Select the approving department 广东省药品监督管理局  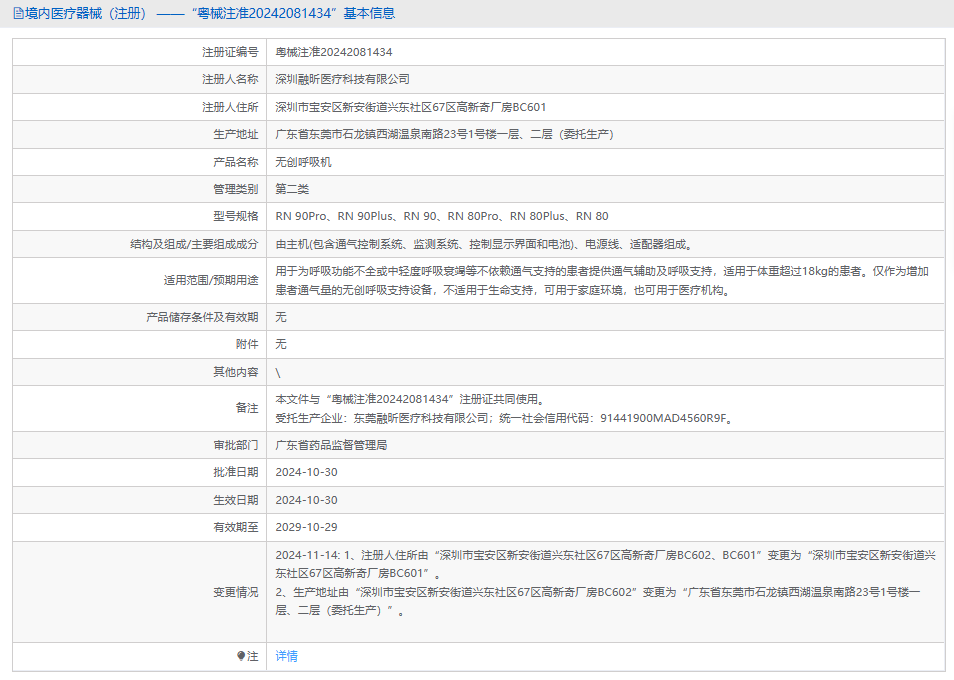coord(331,445)
